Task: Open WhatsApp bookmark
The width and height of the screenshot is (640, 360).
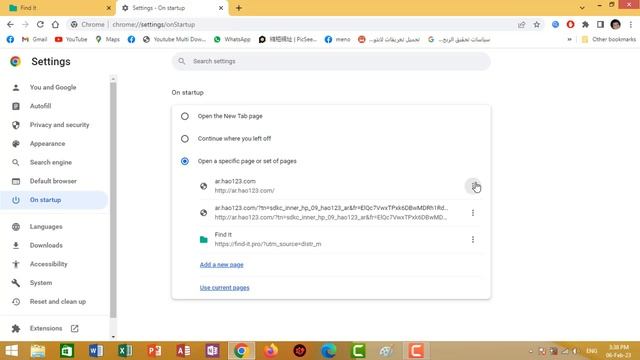Action: pyautogui.click(x=232, y=40)
